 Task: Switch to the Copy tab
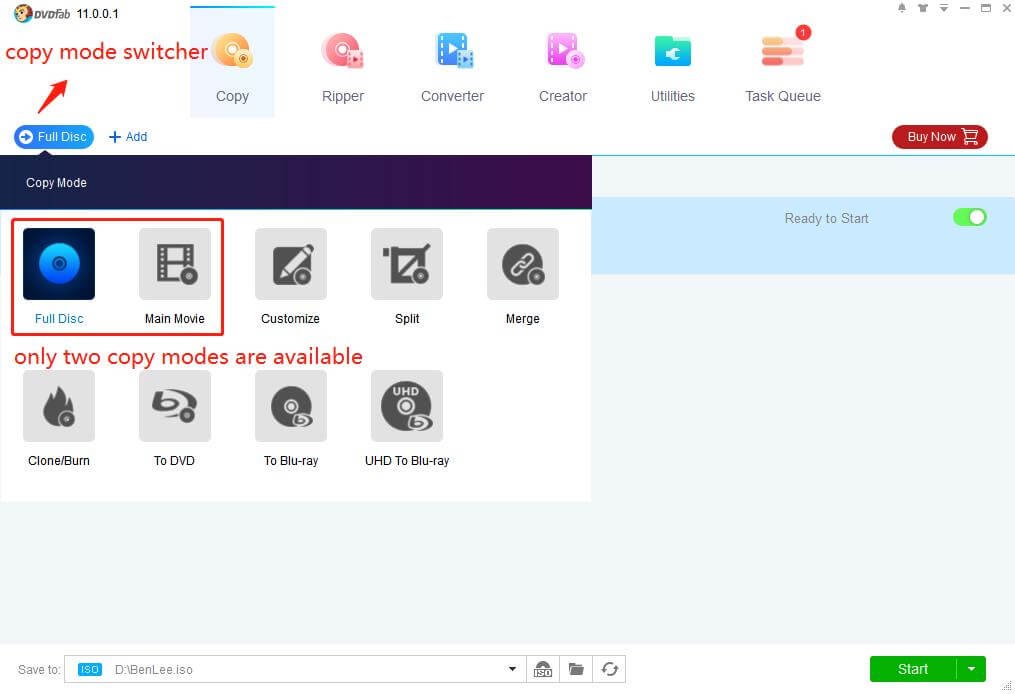[232, 63]
